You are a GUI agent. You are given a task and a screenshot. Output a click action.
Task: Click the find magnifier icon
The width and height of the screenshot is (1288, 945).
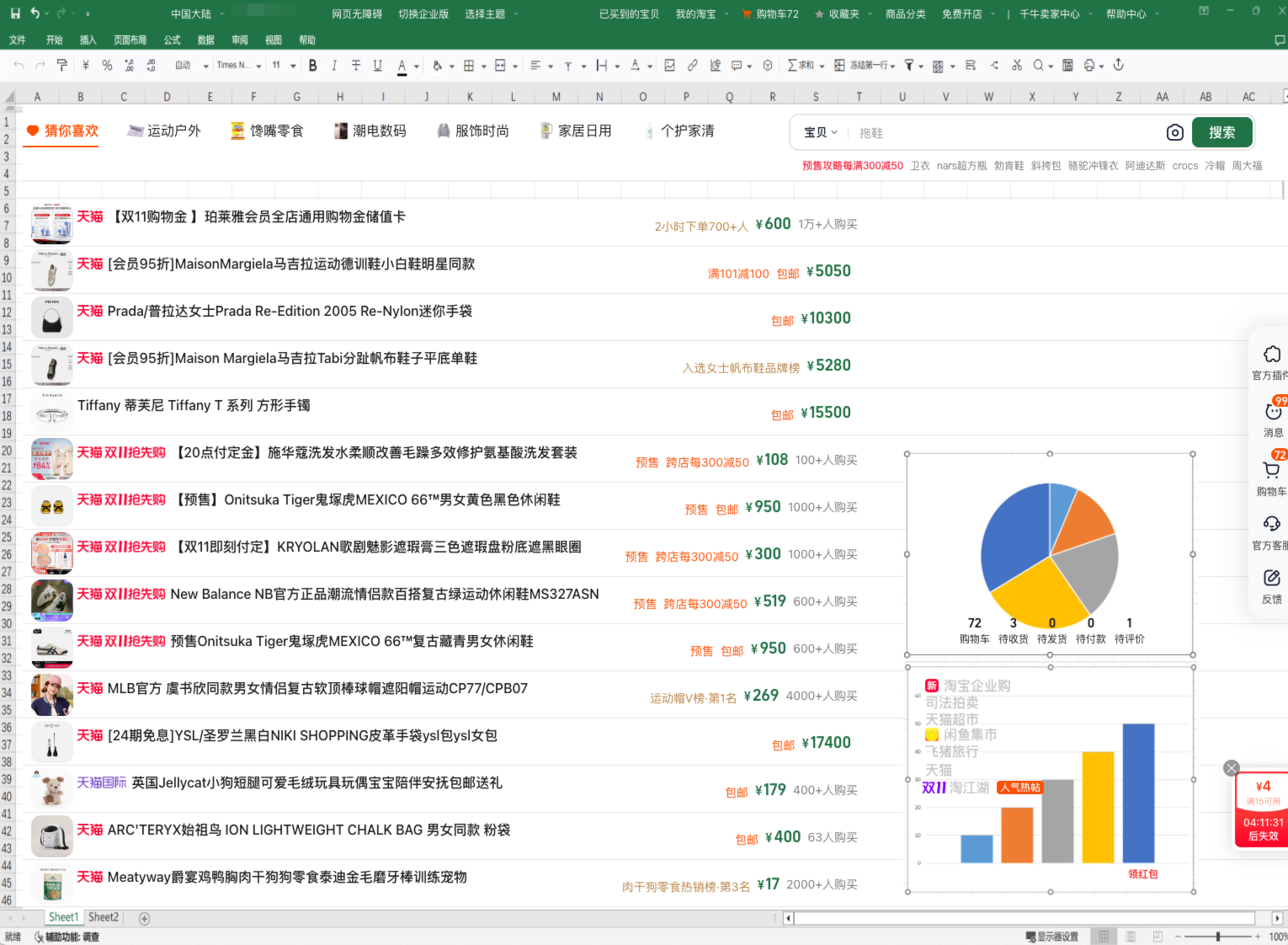pyautogui.click(x=1039, y=65)
